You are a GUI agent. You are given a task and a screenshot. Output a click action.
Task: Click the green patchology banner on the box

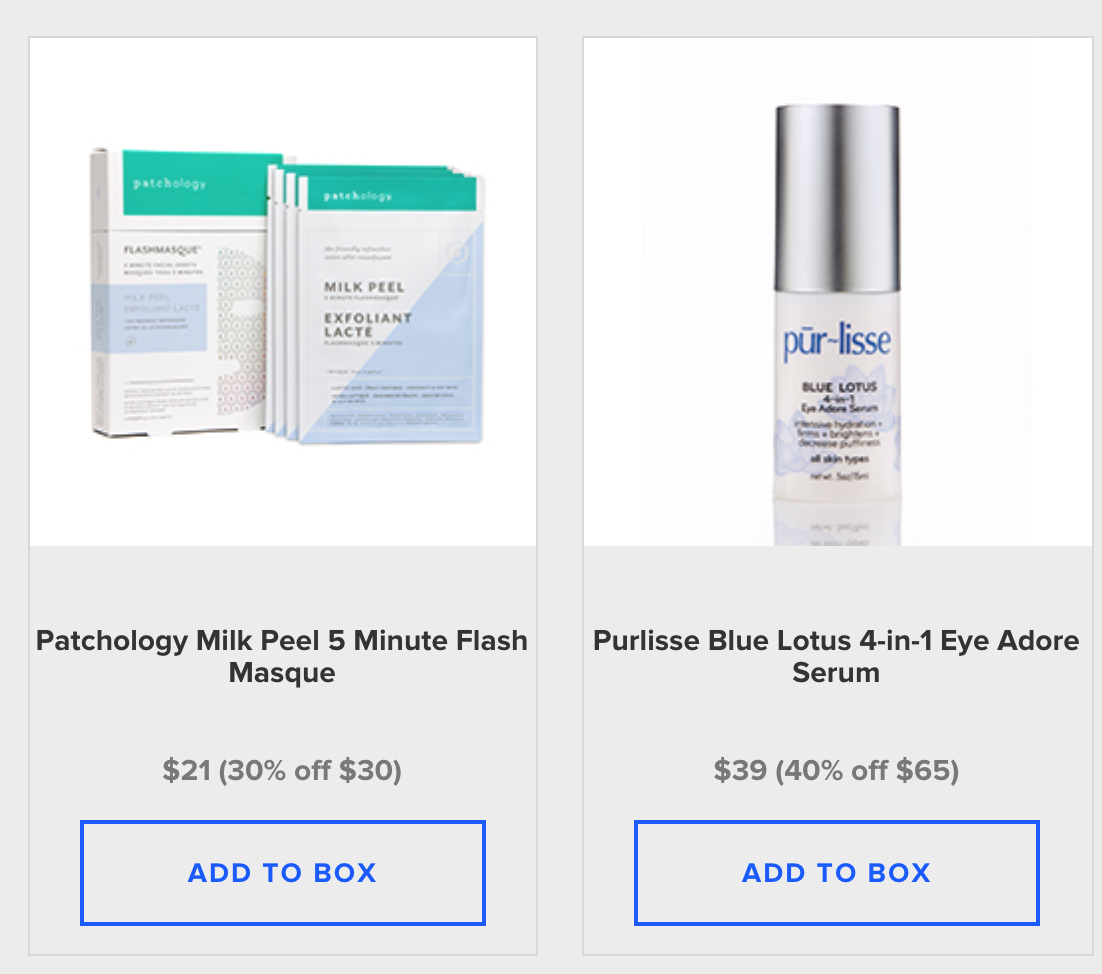202,183
